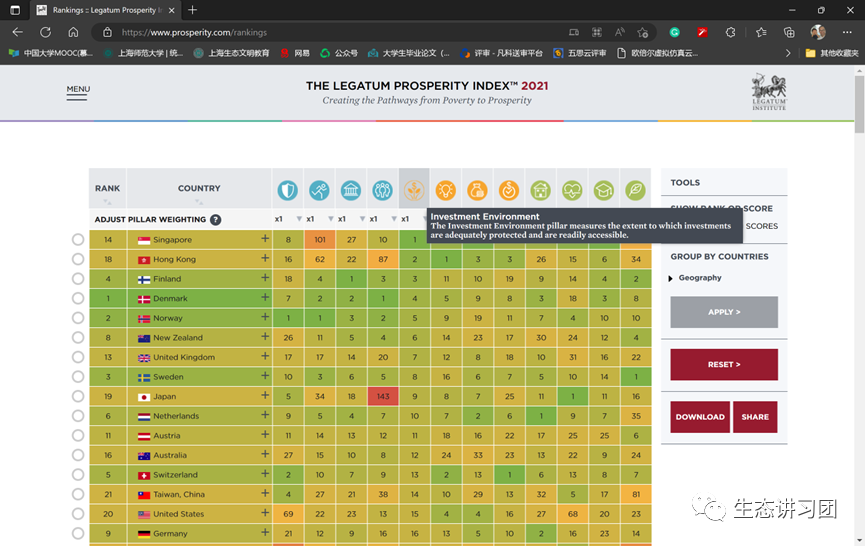
Task: Open the red PDF extension icon
Action: [x=702, y=33]
